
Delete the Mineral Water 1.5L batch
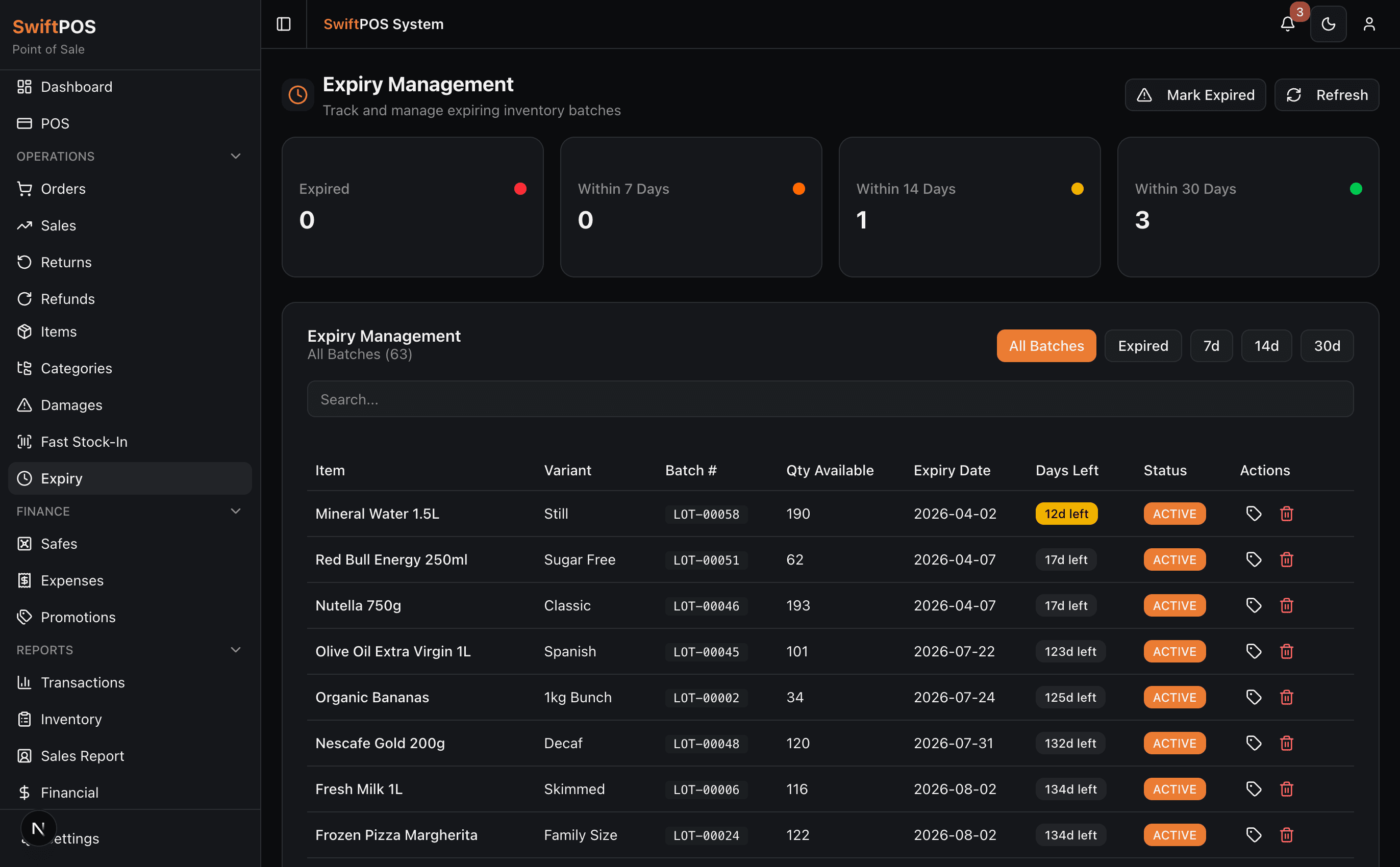(1286, 514)
